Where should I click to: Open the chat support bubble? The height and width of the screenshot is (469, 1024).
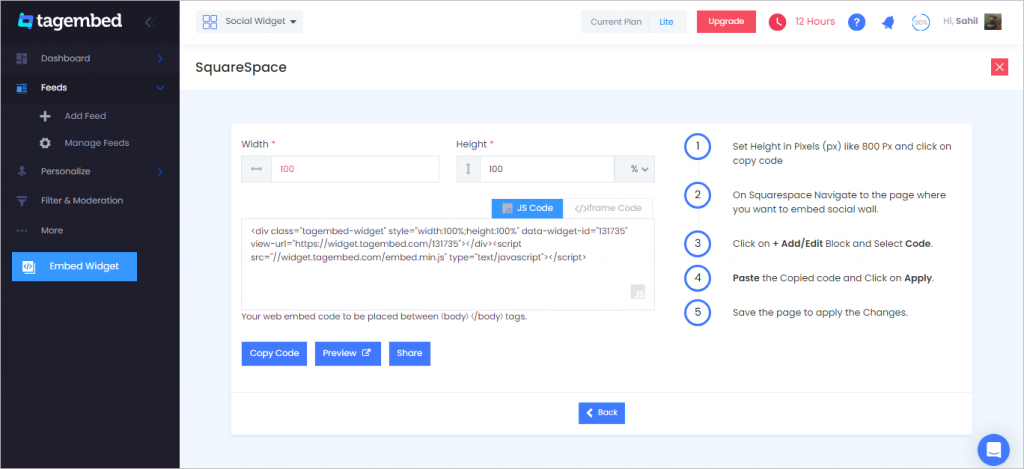tap(993, 449)
